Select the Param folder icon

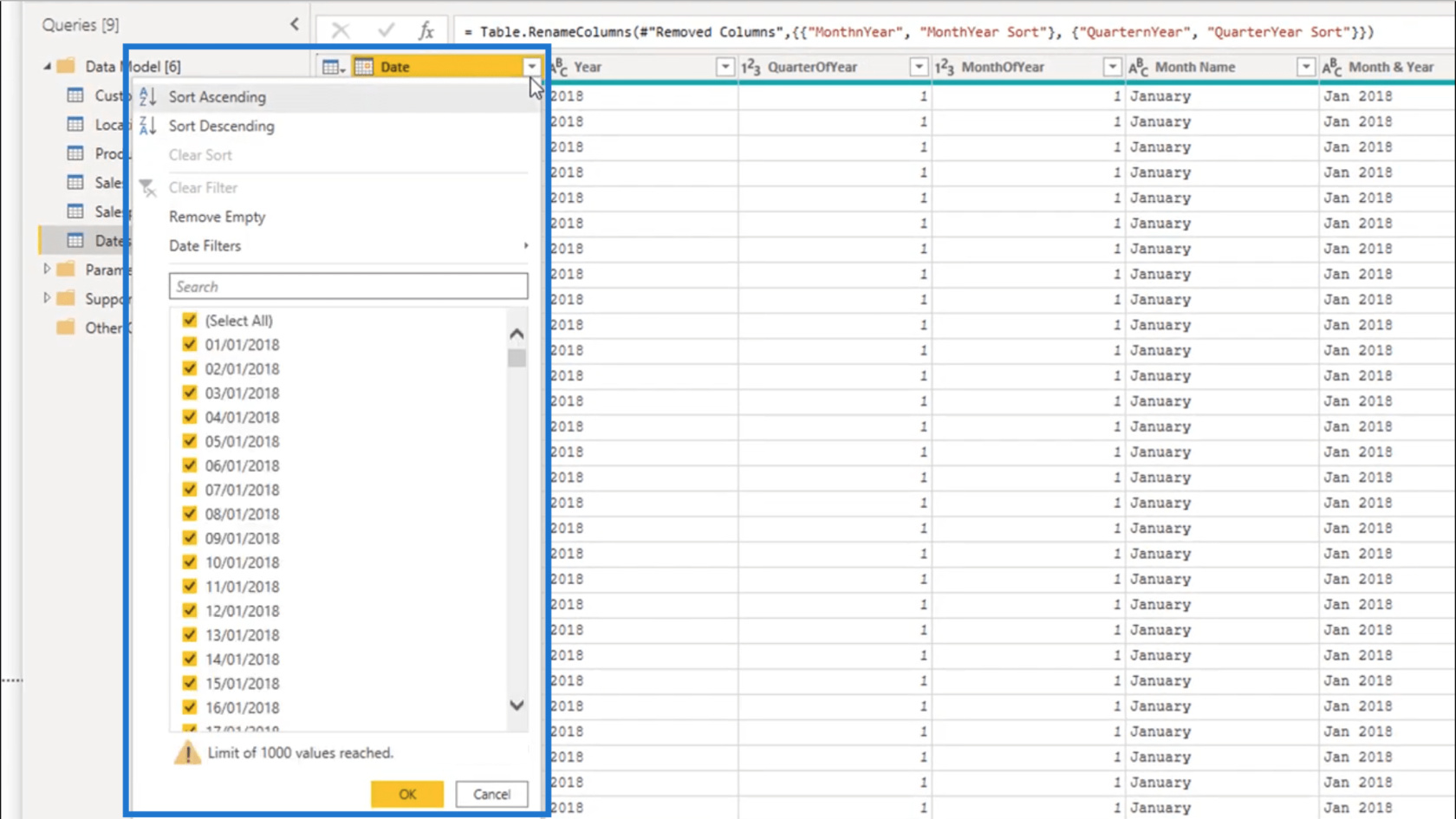point(66,270)
